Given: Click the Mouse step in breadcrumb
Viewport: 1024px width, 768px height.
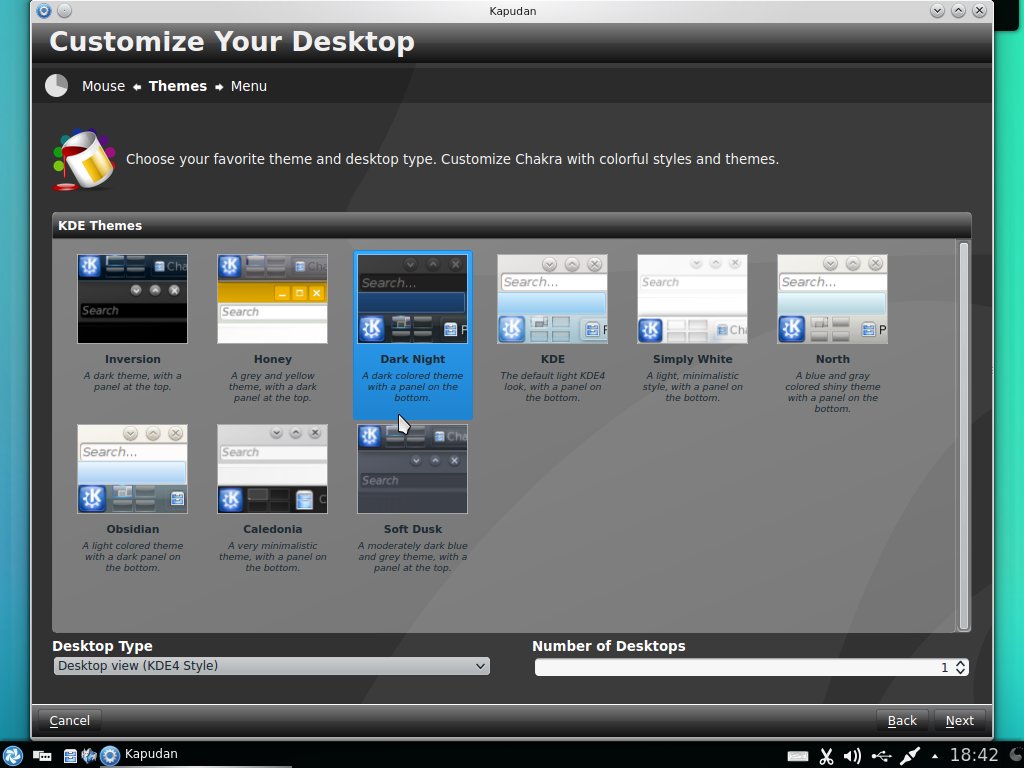Looking at the screenshot, I should point(103,86).
